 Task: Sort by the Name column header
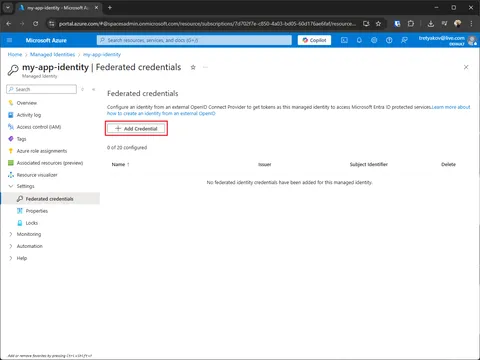(x=120, y=164)
